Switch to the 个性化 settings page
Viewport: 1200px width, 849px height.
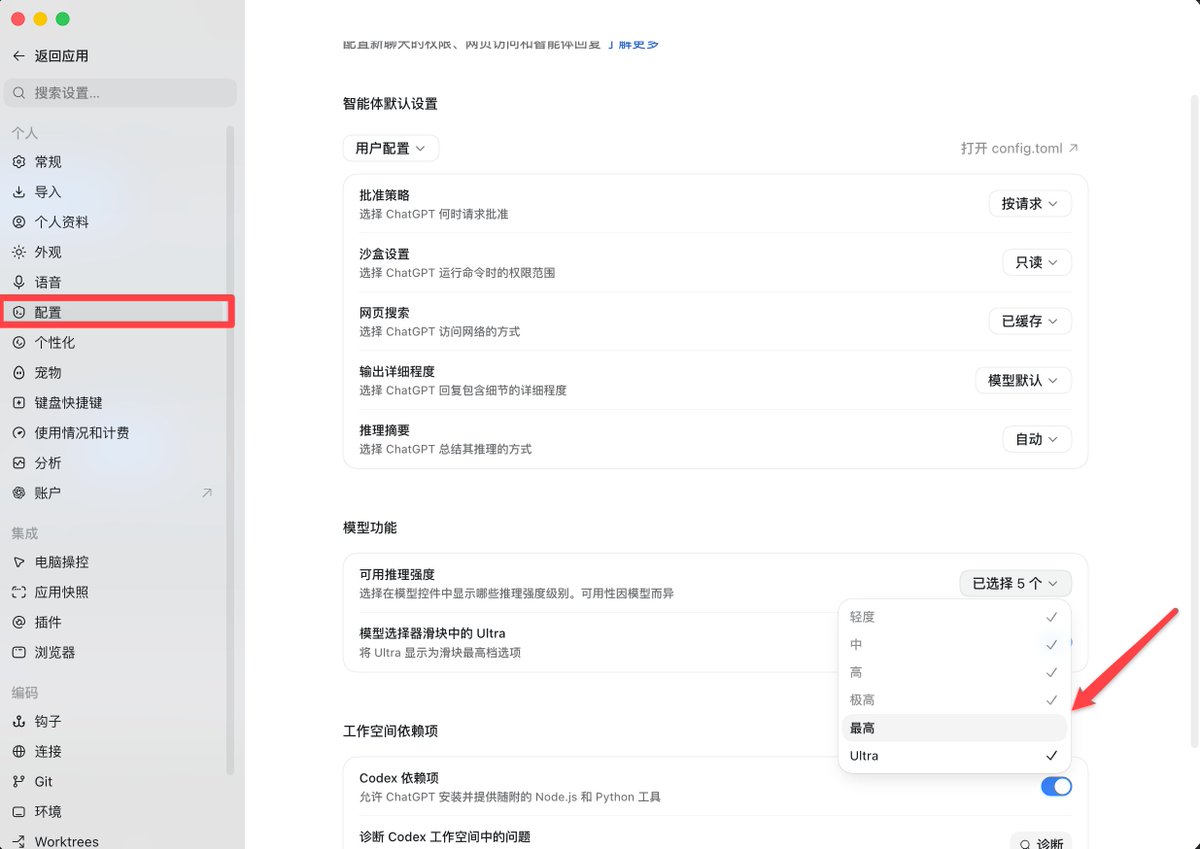(115, 342)
